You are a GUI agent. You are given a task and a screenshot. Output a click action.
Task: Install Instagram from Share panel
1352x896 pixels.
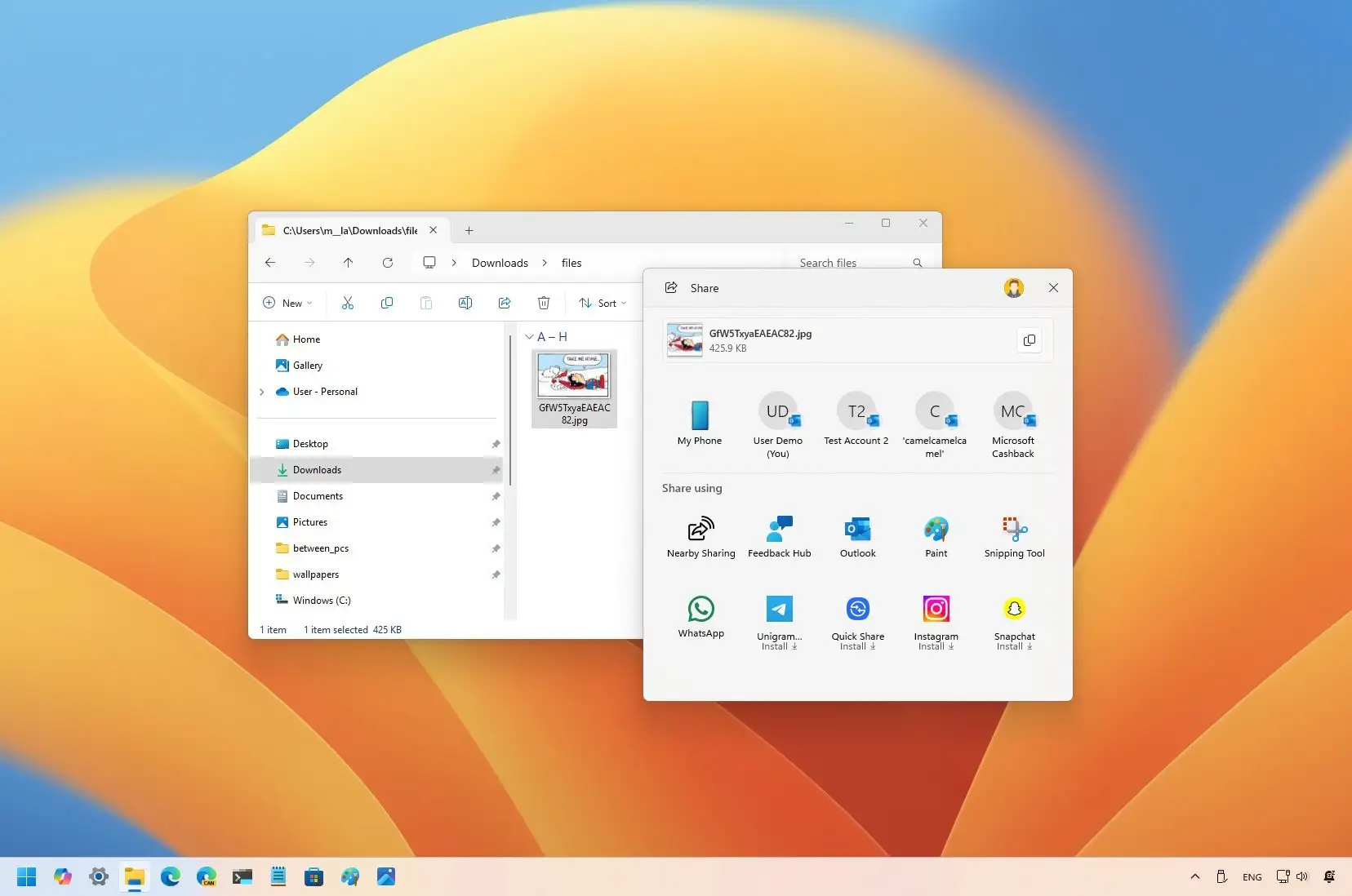(x=936, y=623)
